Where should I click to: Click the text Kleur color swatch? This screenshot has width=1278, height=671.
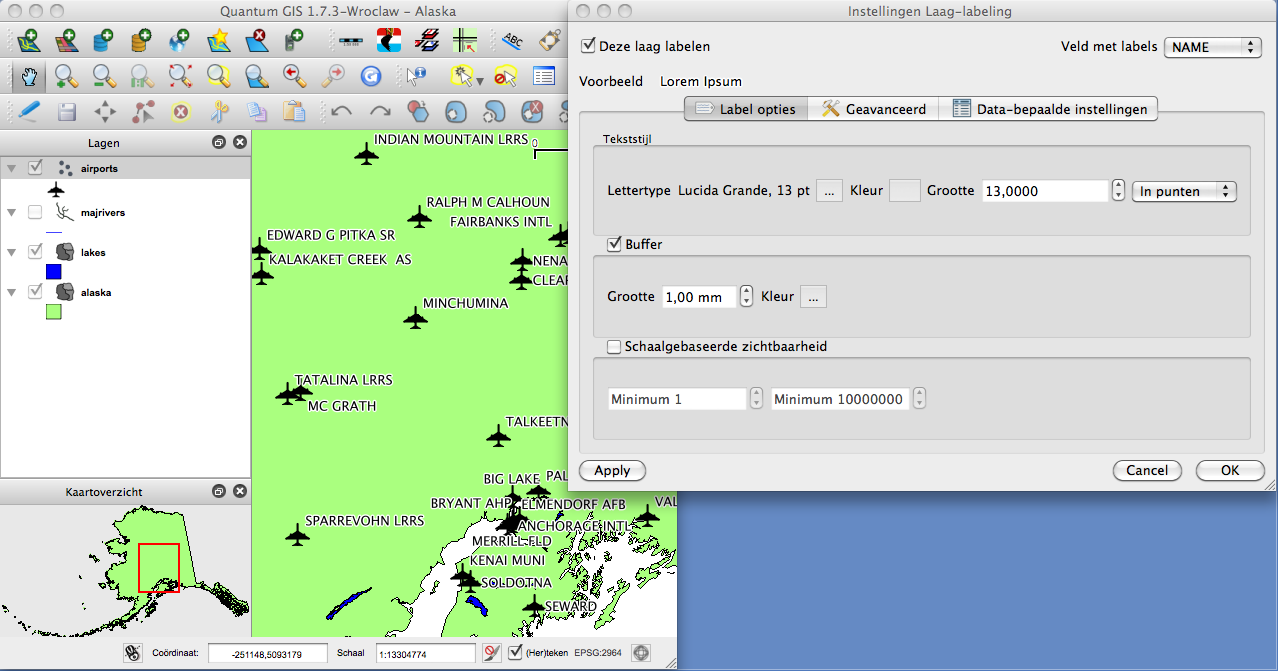pos(905,190)
